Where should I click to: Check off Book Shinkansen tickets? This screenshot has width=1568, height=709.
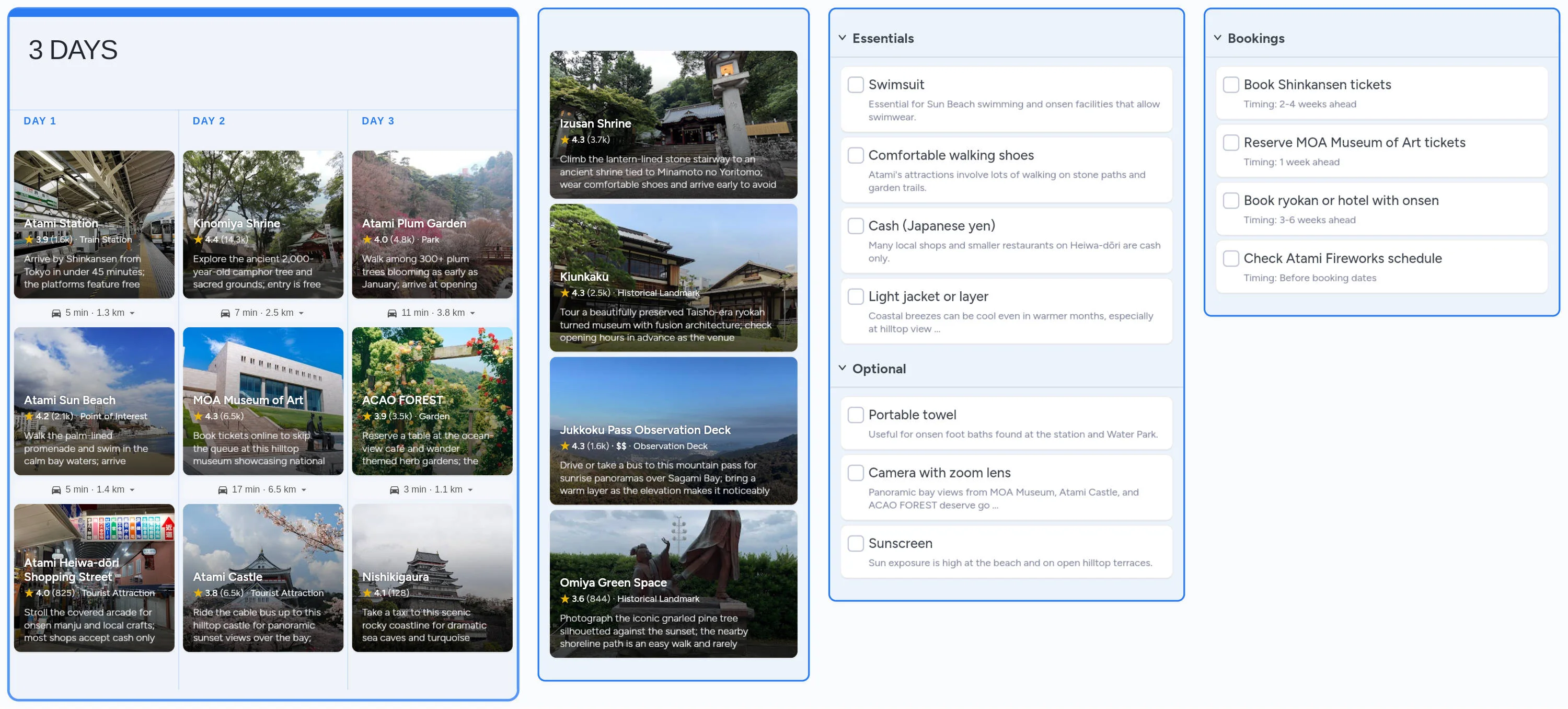[x=1231, y=85]
